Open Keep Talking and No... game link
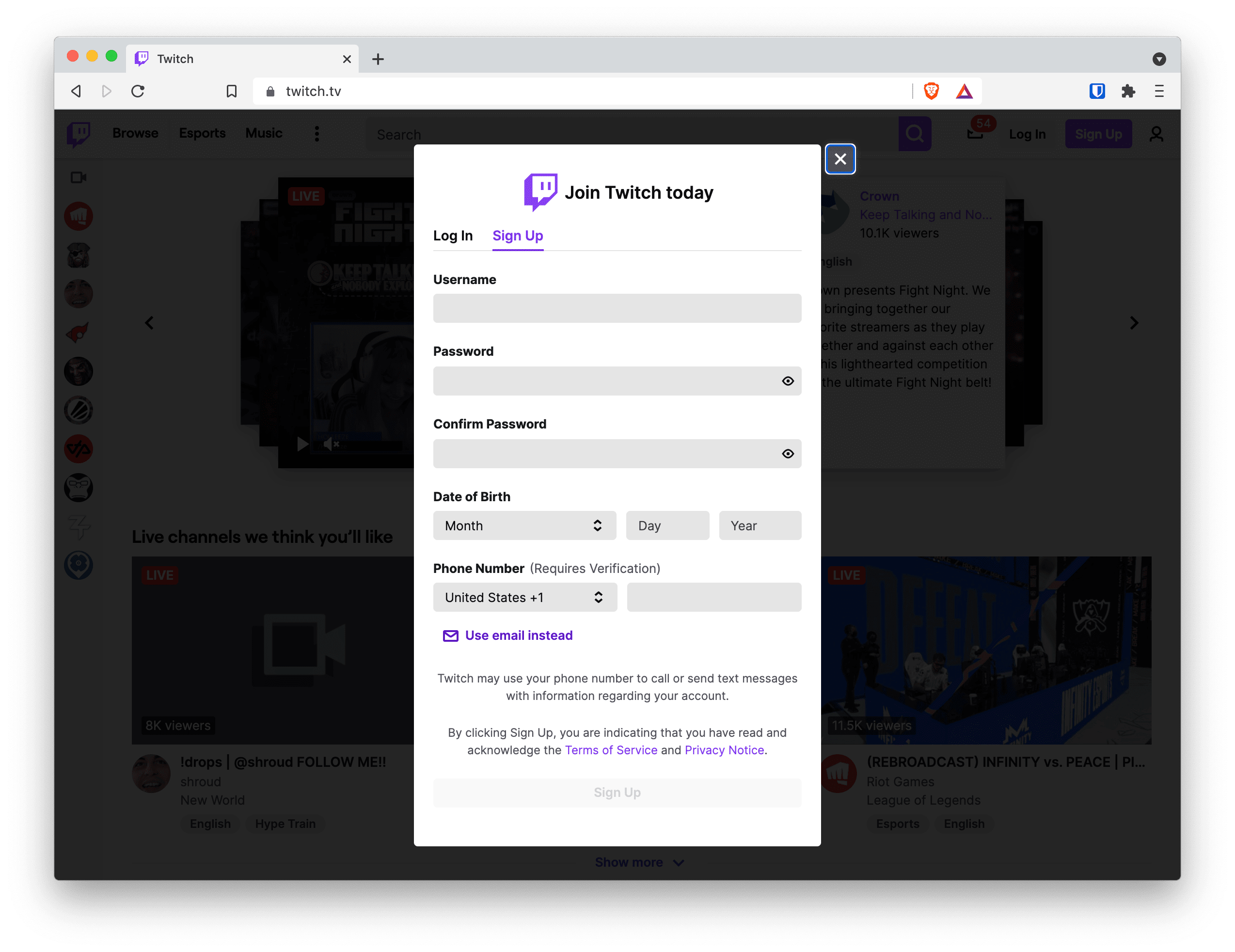This screenshot has height=952, width=1235. pyautogui.click(x=926, y=215)
